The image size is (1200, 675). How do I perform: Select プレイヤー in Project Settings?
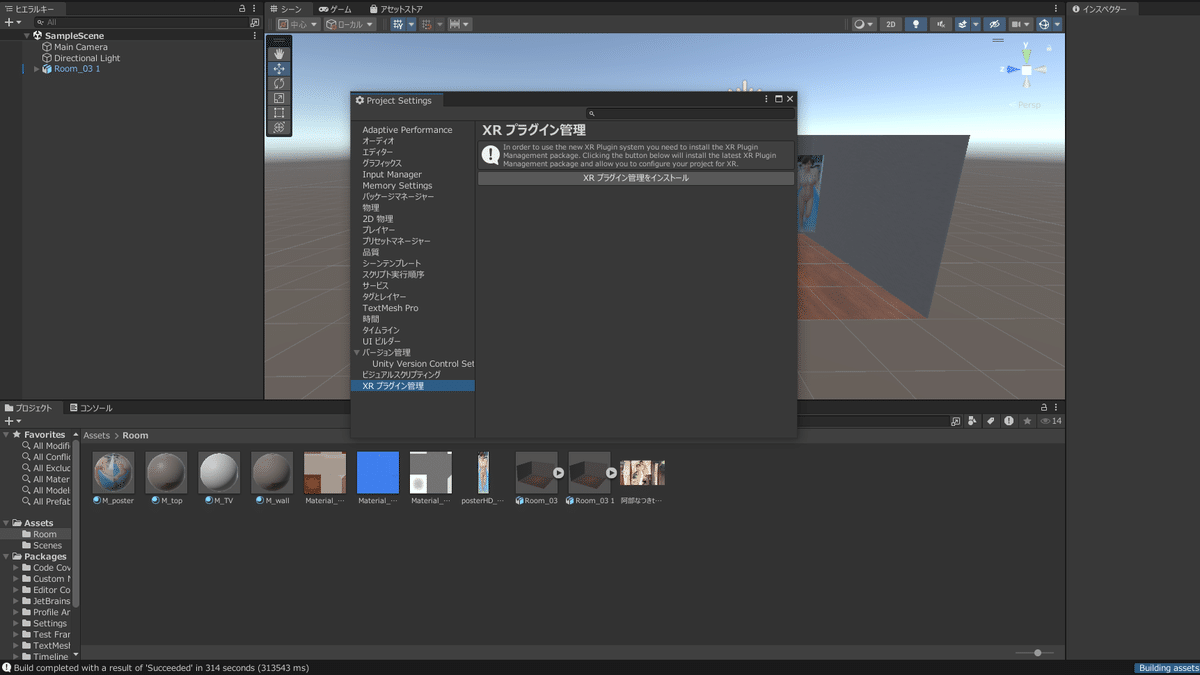tap(379, 230)
